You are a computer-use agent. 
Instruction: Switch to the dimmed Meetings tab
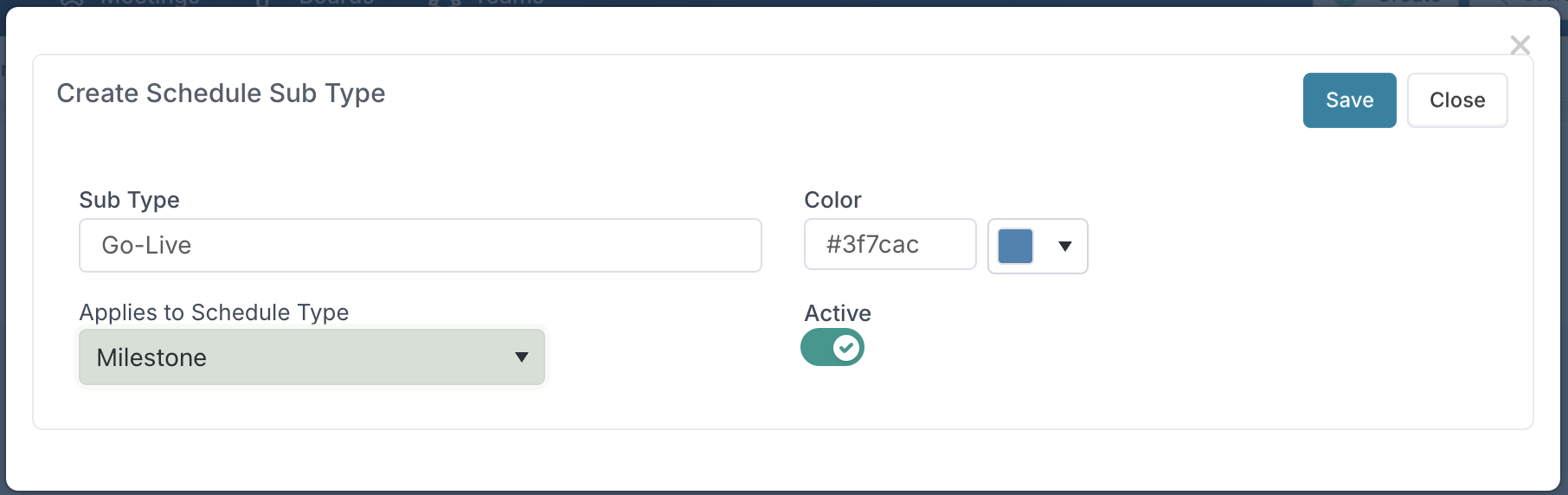coord(149,3)
